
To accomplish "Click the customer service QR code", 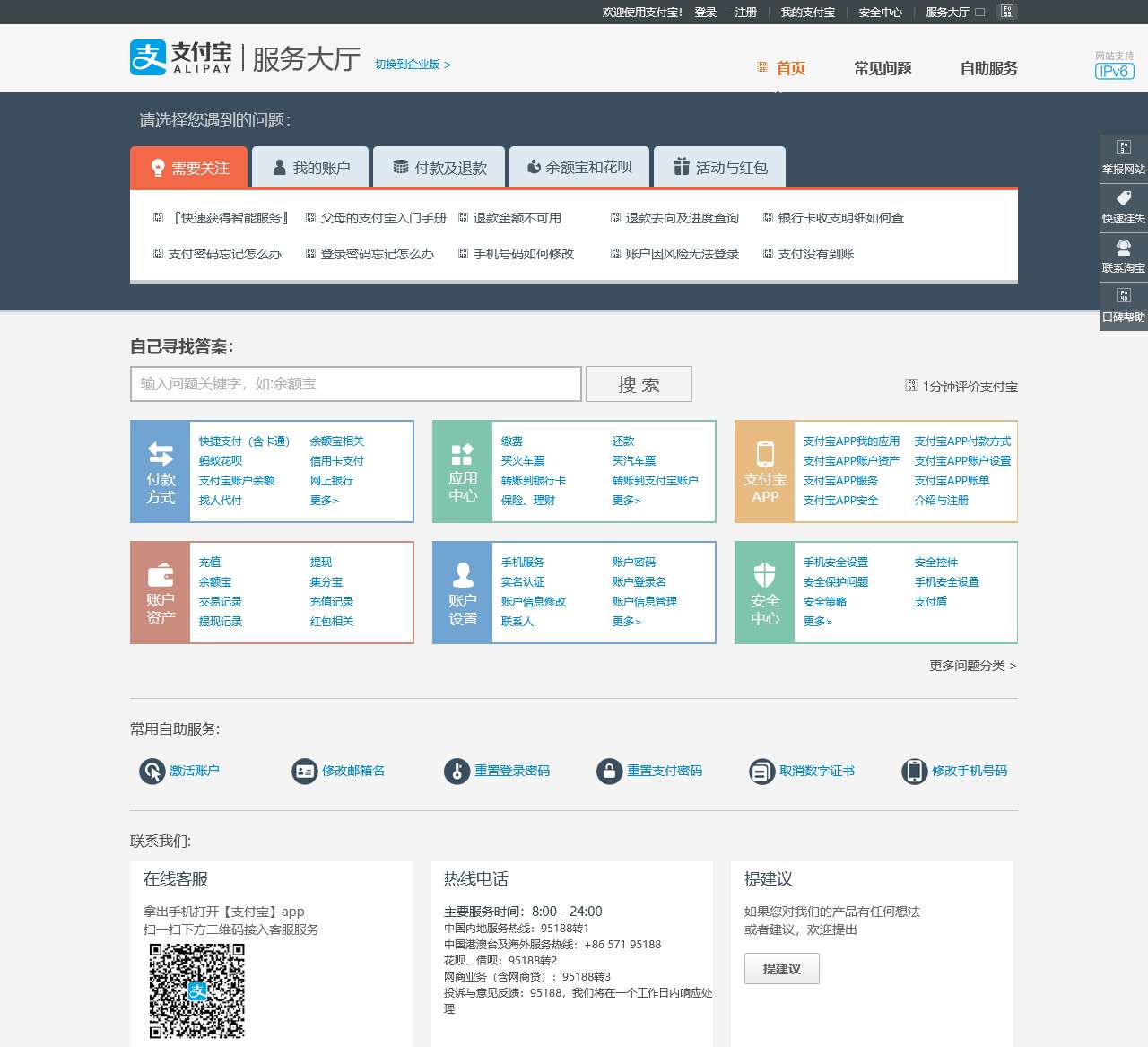I will point(197,991).
